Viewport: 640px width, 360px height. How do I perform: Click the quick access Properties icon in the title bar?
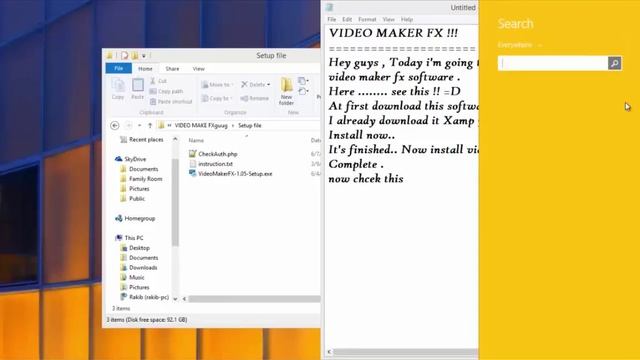(x=125, y=55)
